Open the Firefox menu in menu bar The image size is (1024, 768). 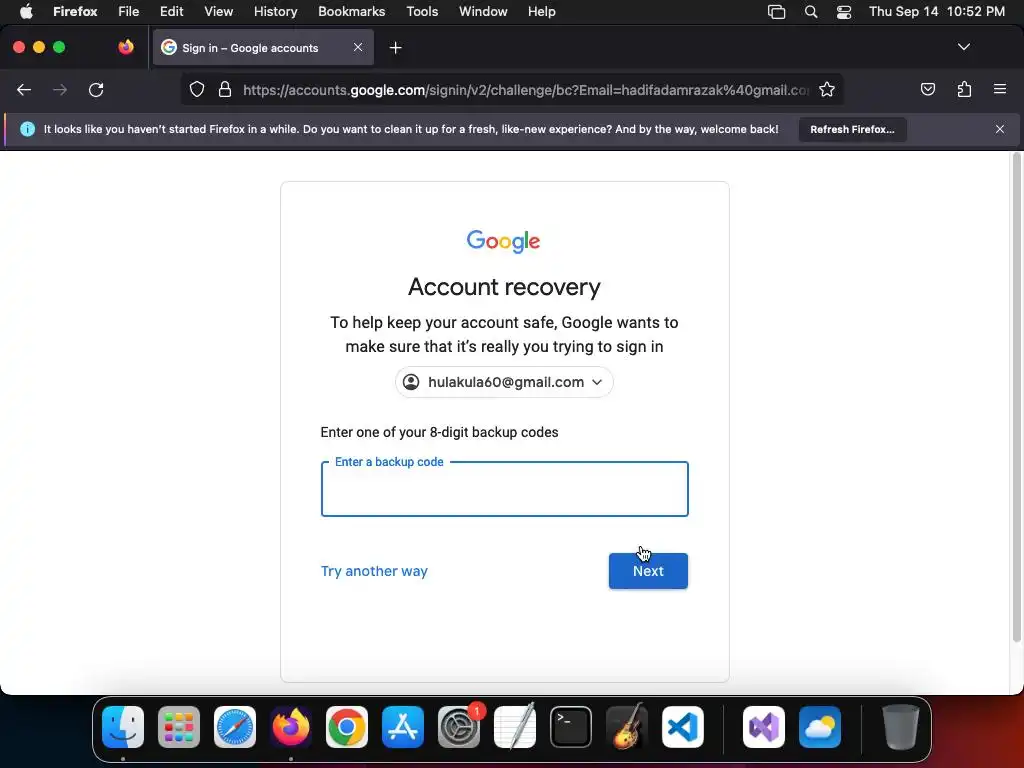(x=75, y=12)
